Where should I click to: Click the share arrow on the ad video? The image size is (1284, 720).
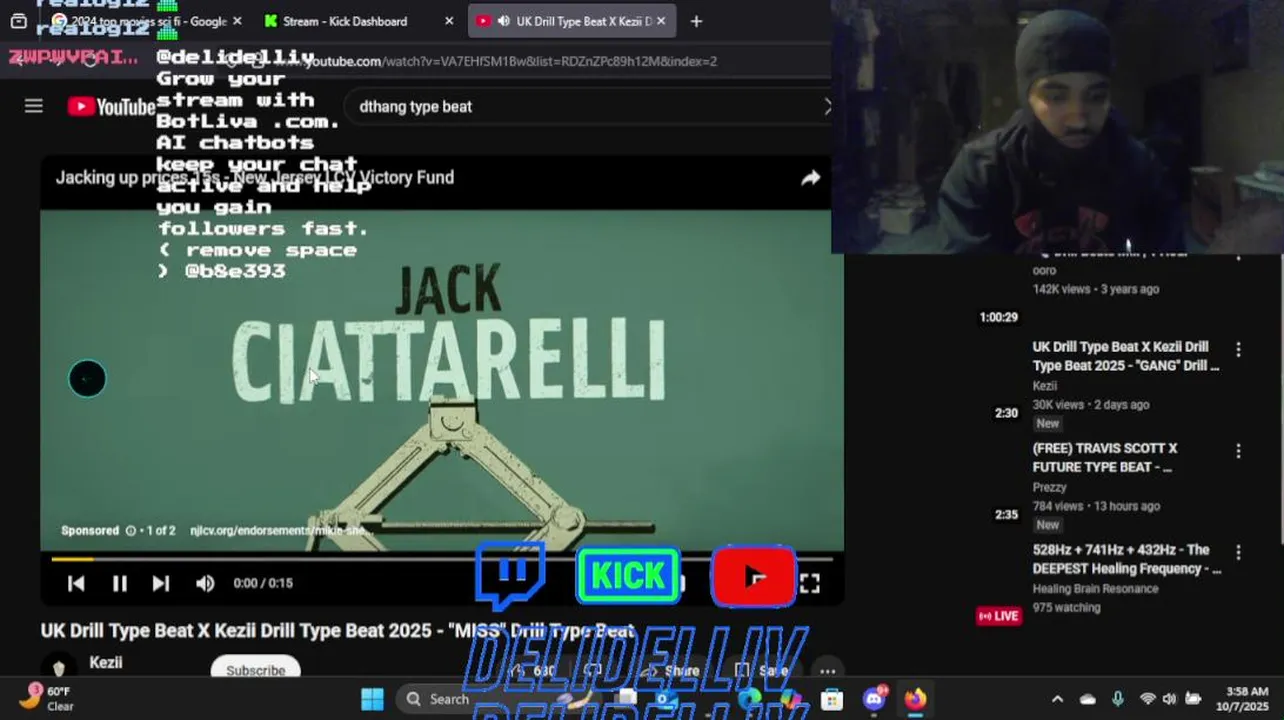click(x=810, y=178)
